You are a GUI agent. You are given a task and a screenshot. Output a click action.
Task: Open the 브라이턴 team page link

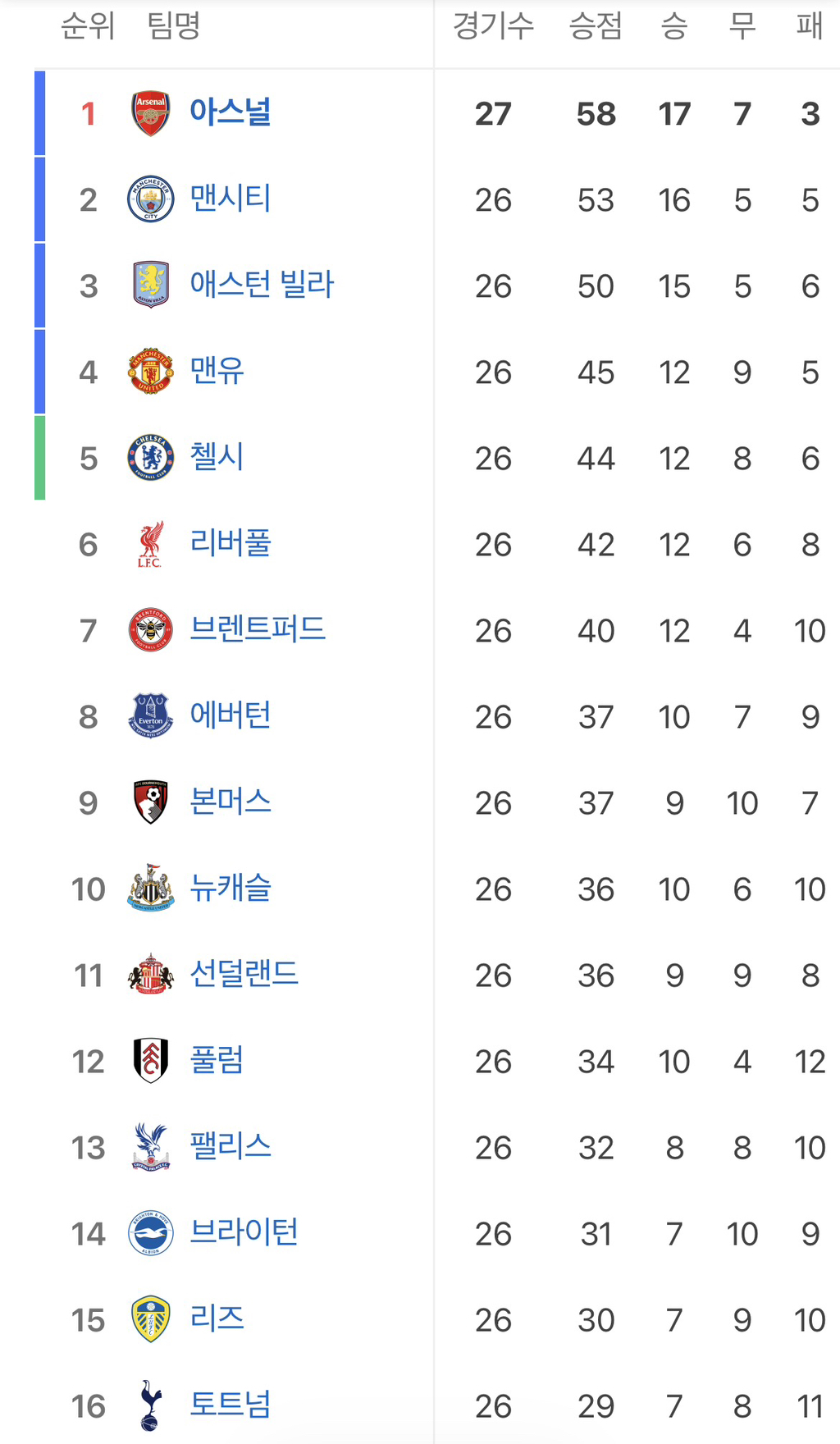pyautogui.click(x=244, y=1232)
